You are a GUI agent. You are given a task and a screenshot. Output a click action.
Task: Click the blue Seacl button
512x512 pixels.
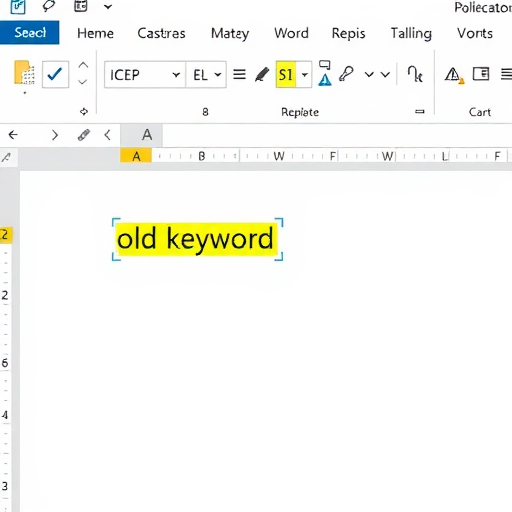point(30,32)
